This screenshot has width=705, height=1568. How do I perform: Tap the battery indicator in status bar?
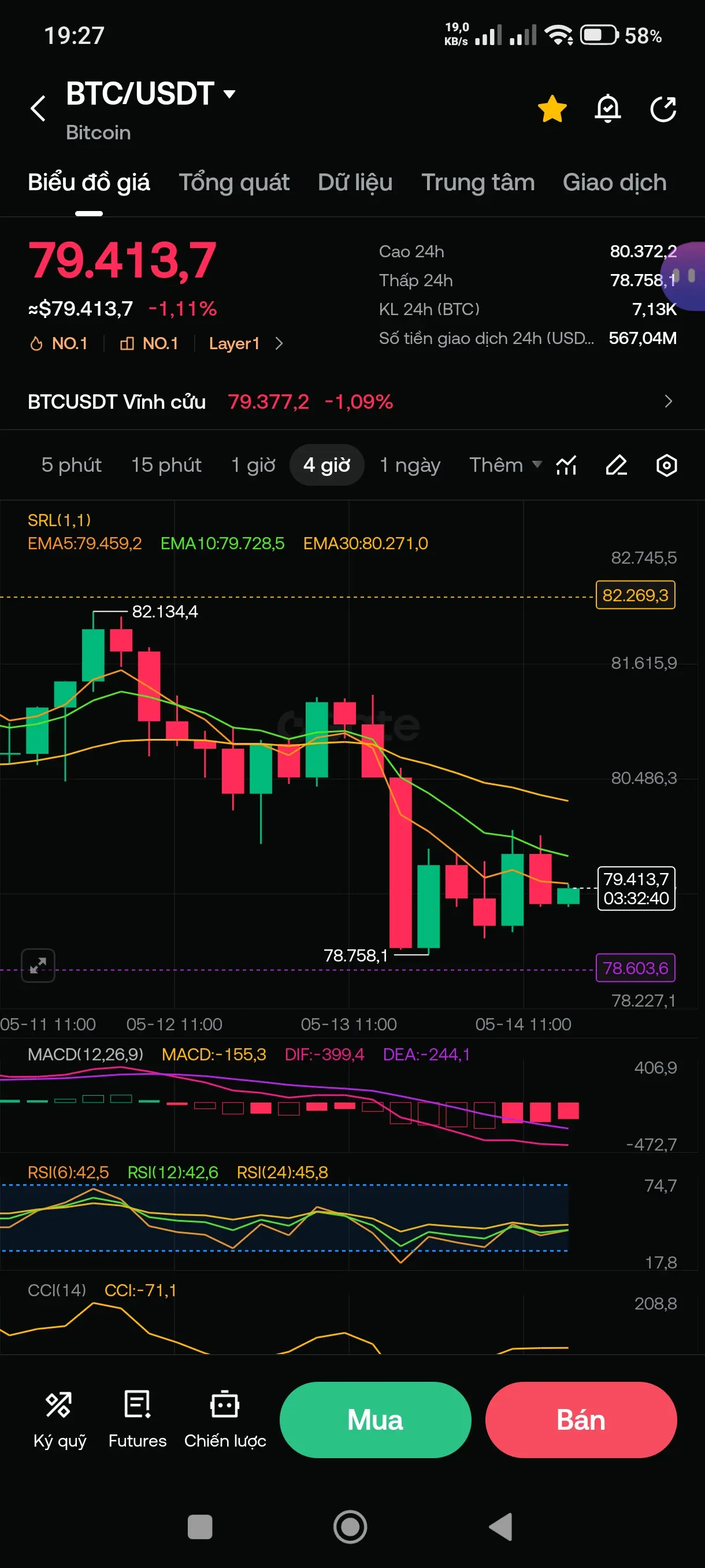(x=600, y=35)
